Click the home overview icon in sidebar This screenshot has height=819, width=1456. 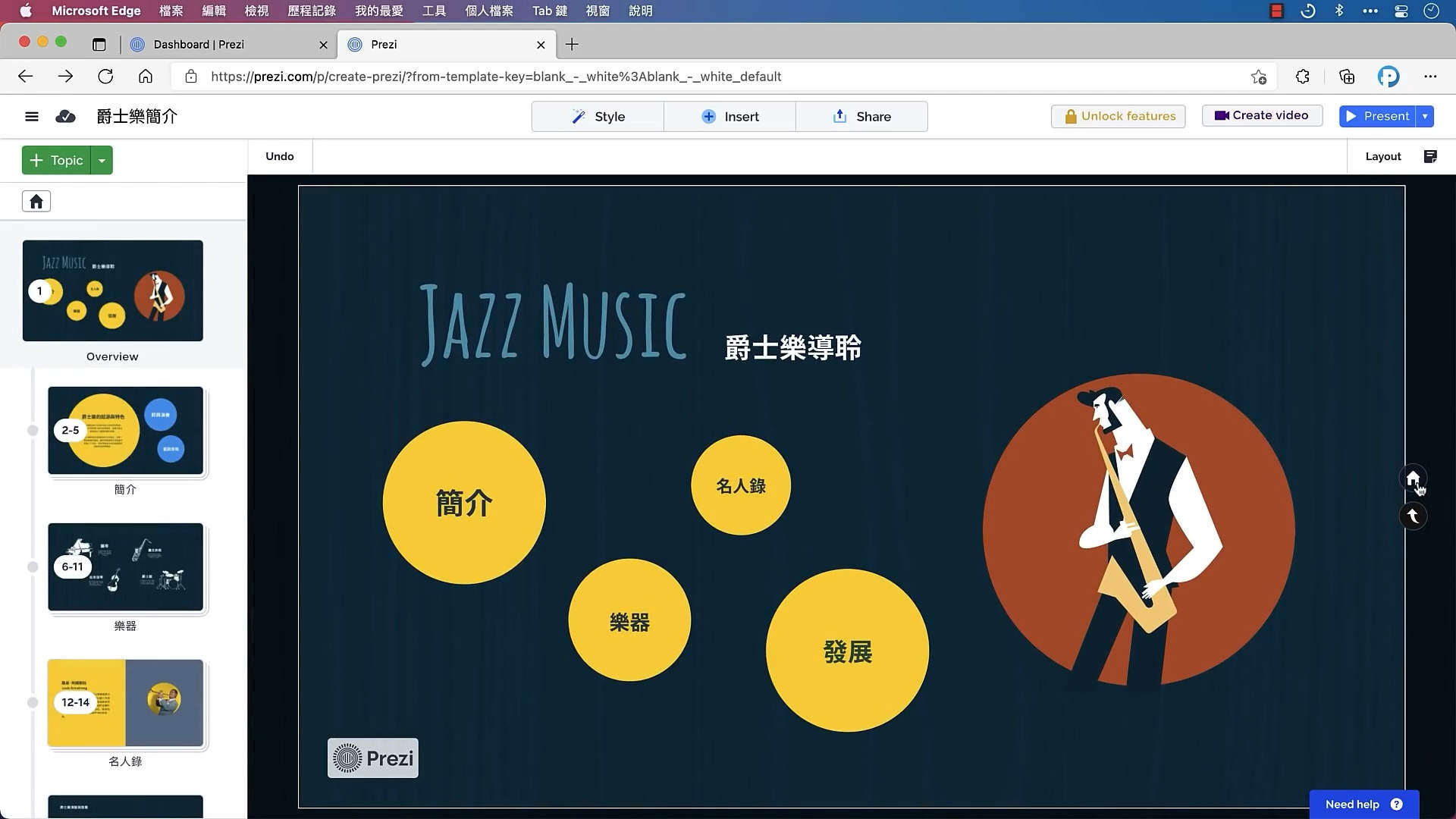tap(36, 201)
